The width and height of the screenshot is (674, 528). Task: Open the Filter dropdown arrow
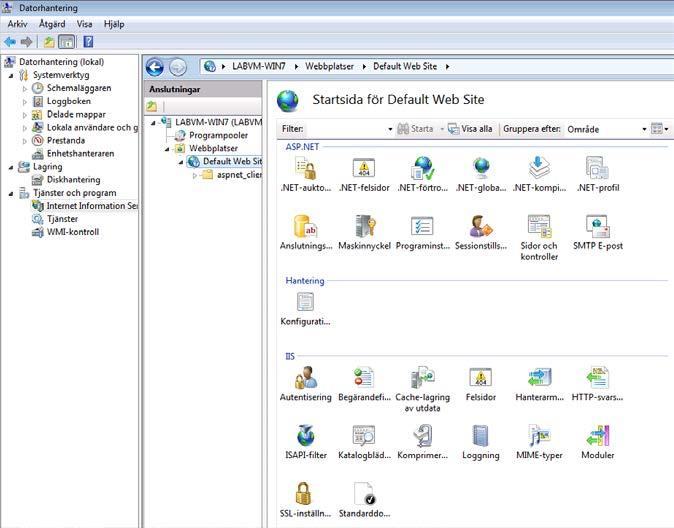pos(390,129)
